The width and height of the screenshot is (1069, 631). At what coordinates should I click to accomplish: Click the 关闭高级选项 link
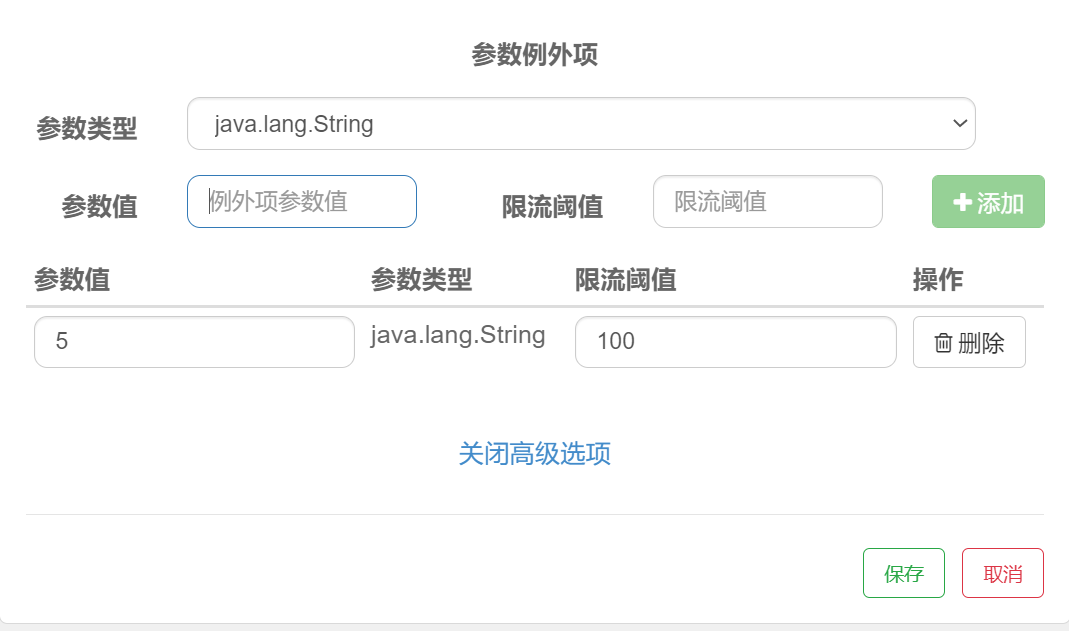534,454
